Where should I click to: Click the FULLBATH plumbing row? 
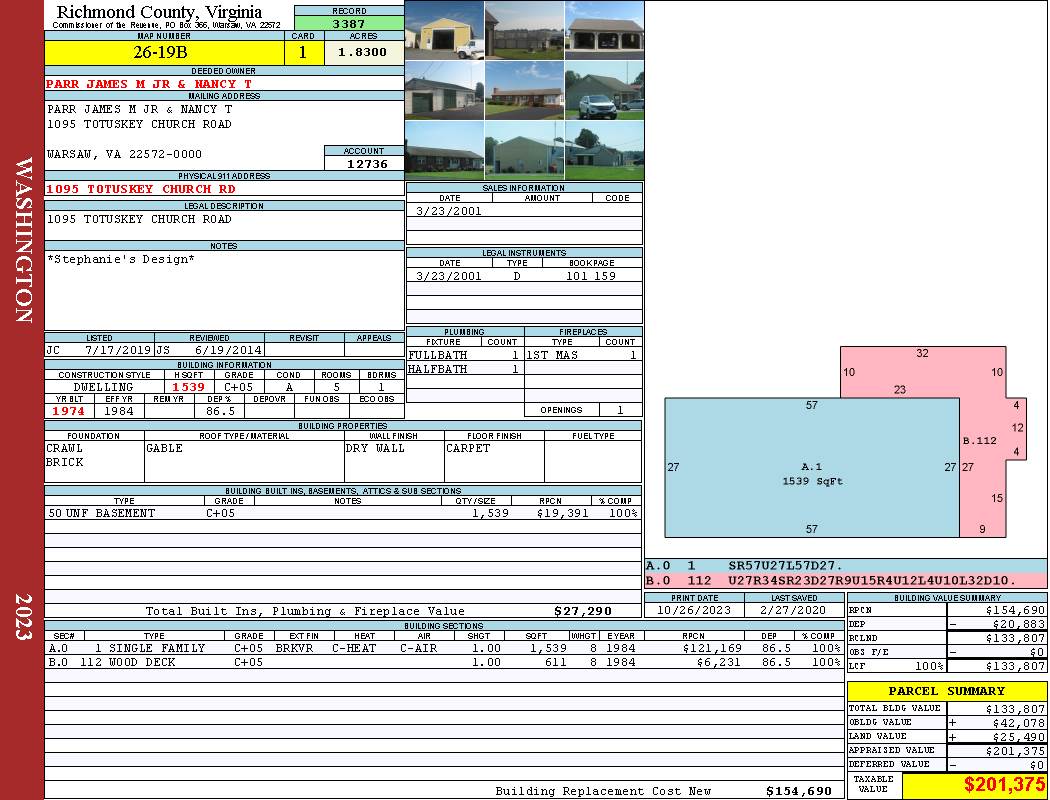(465, 355)
